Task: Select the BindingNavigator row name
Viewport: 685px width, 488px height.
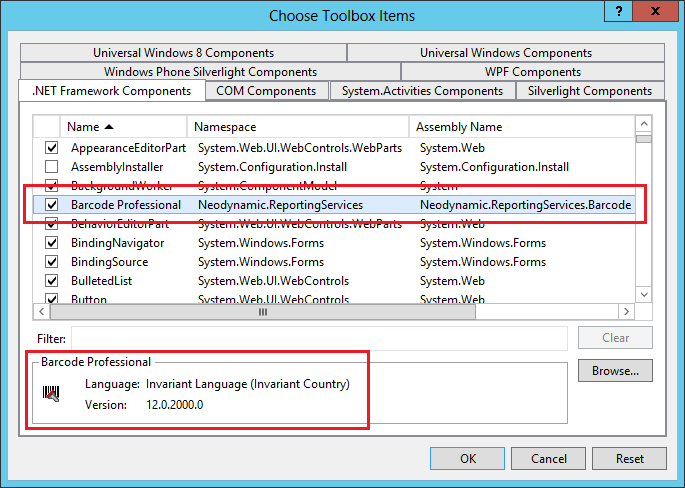Action: coord(118,243)
